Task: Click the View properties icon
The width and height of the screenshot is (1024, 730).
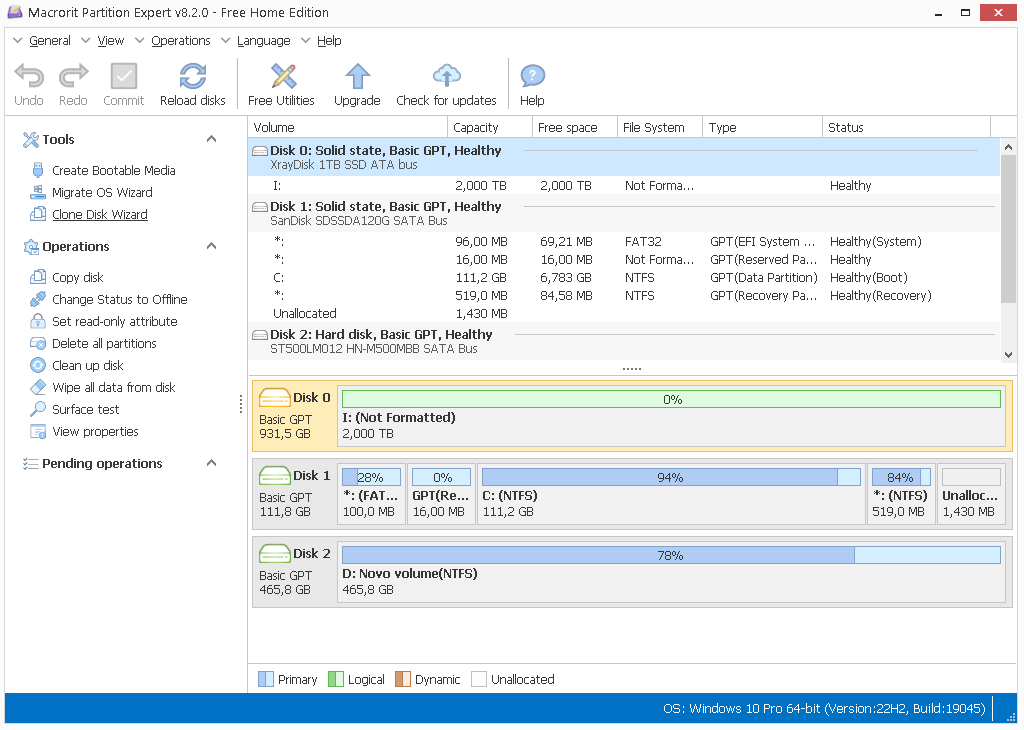Action: [38, 432]
